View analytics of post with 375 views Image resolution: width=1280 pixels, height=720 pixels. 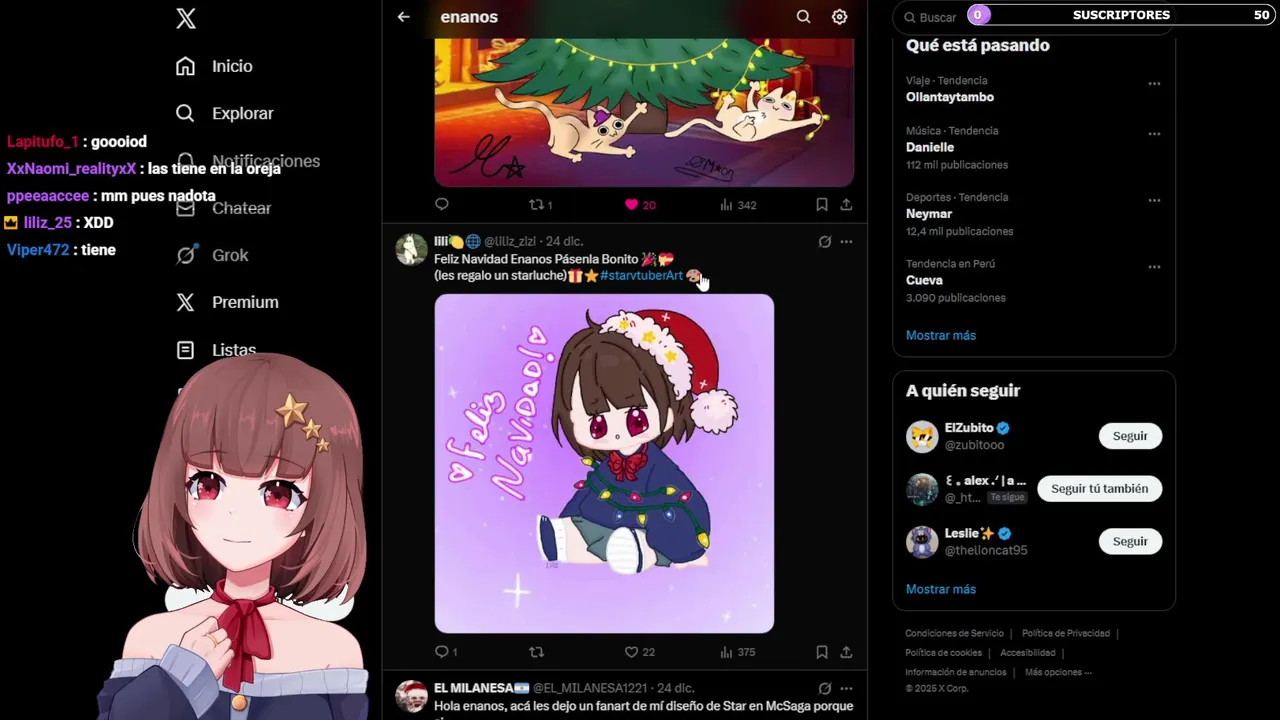(737, 652)
